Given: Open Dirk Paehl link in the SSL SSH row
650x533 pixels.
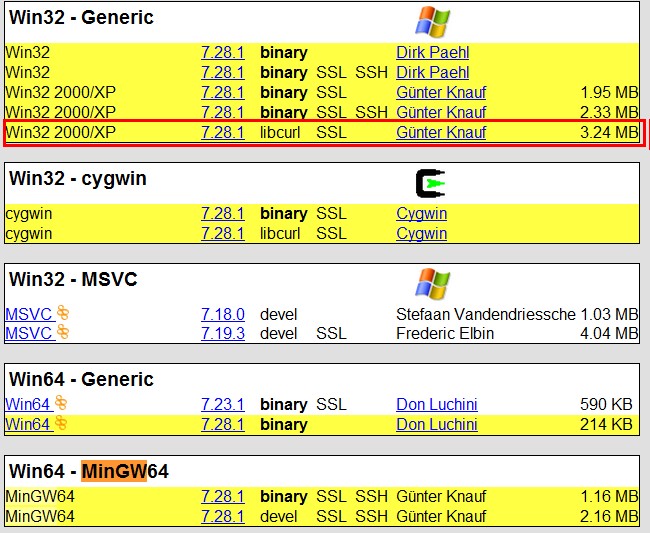Looking at the screenshot, I should pyautogui.click(x=432, y=73).
